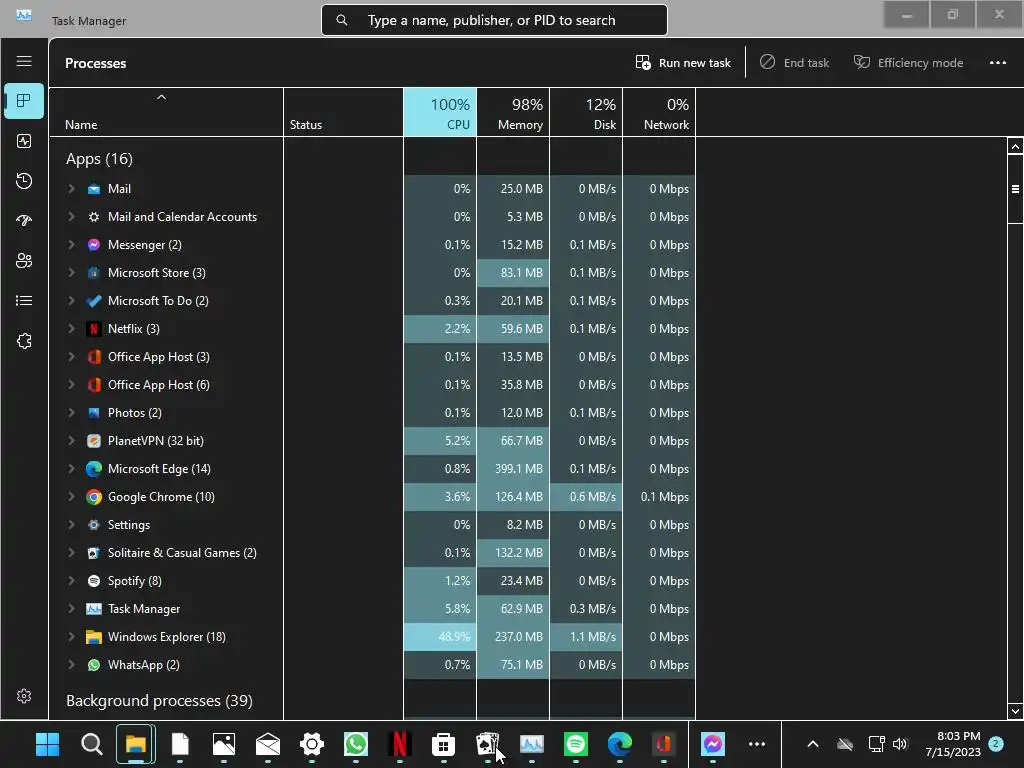This screenshot has width=1024, height=768.
Task: Open the Users sidebar icon
Action: pos(24,261)
